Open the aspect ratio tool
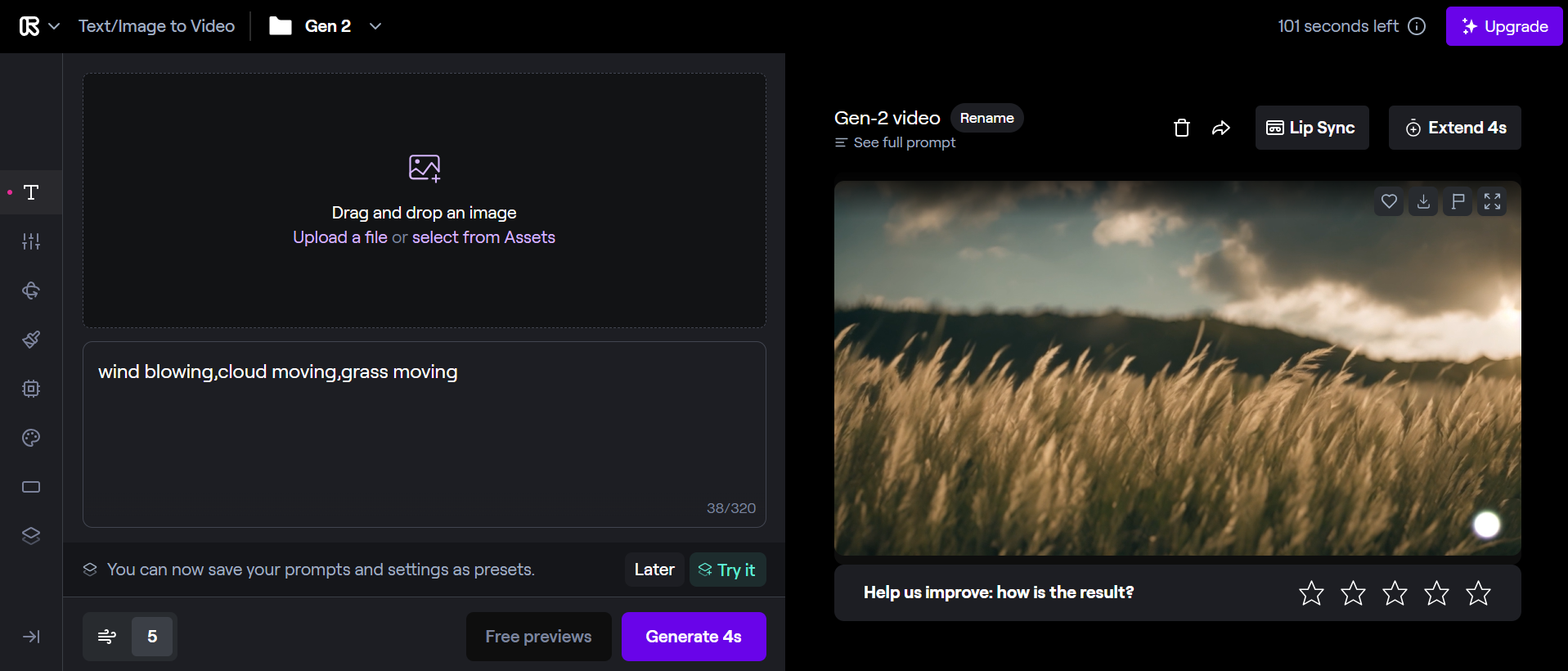 coord(31,487)
